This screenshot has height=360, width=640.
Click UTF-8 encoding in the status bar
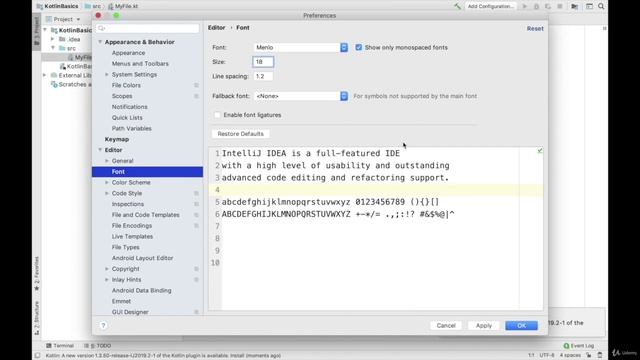(x=547, y=355)
